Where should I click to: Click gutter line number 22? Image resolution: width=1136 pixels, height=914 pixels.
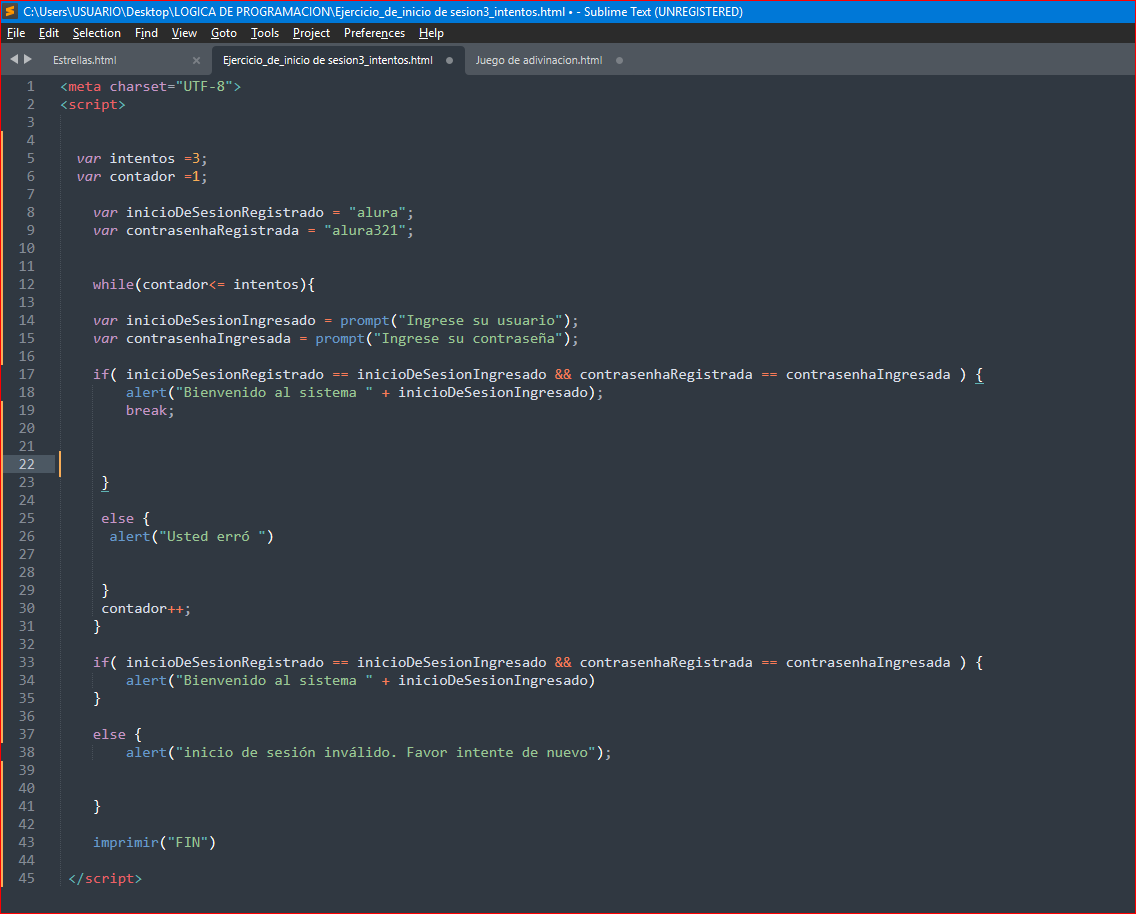(x=27, y=464)
